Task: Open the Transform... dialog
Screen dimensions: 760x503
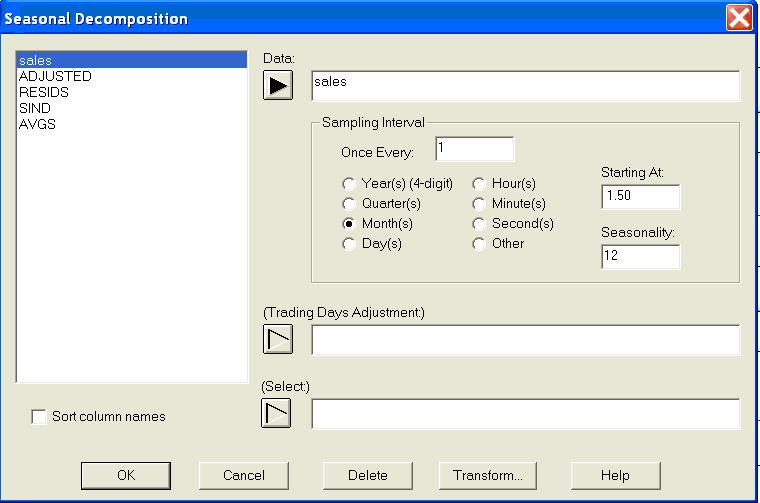Action: point(488,475)
